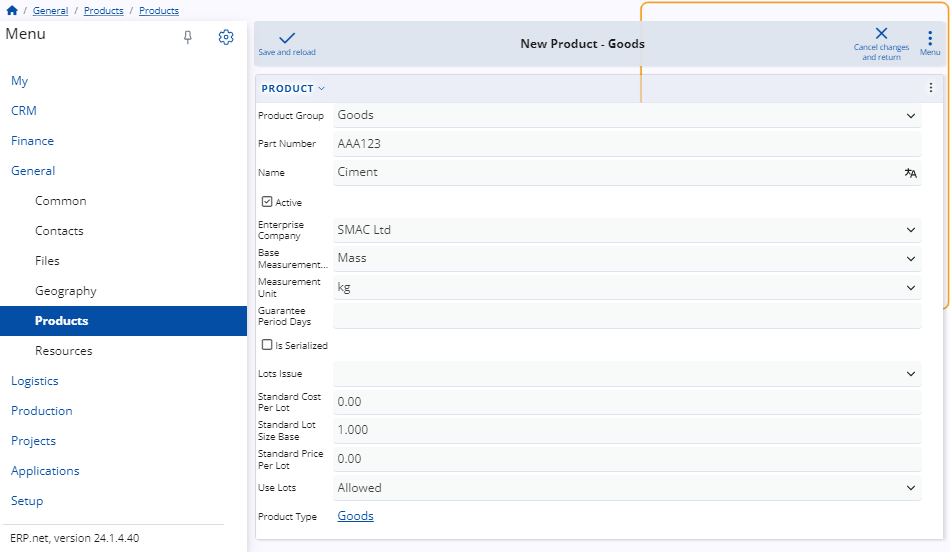This screenshot has height=552, width=950.
Task: Open the Applications menu section
Action: pyautogui.click(x=45, y=471)
